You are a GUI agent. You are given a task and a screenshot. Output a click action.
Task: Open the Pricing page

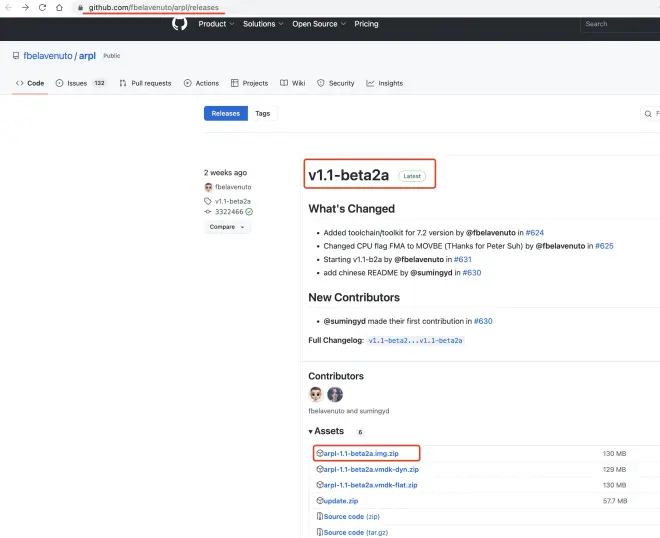366,24
